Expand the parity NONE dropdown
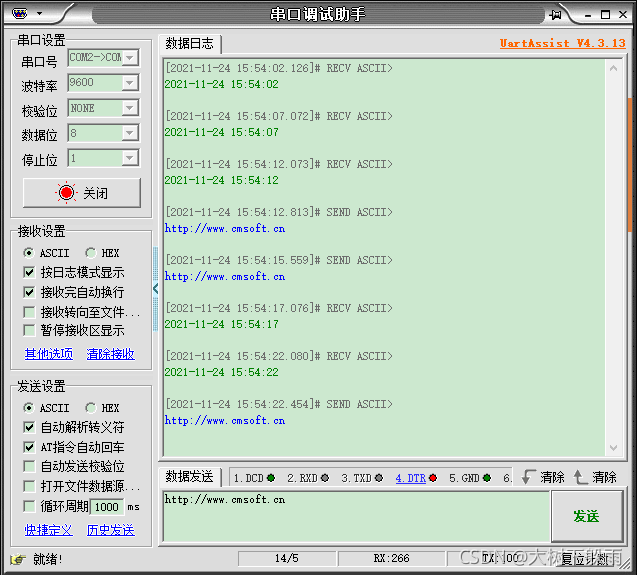The width and height of the screenshot is (637, 575). [130, 108]
